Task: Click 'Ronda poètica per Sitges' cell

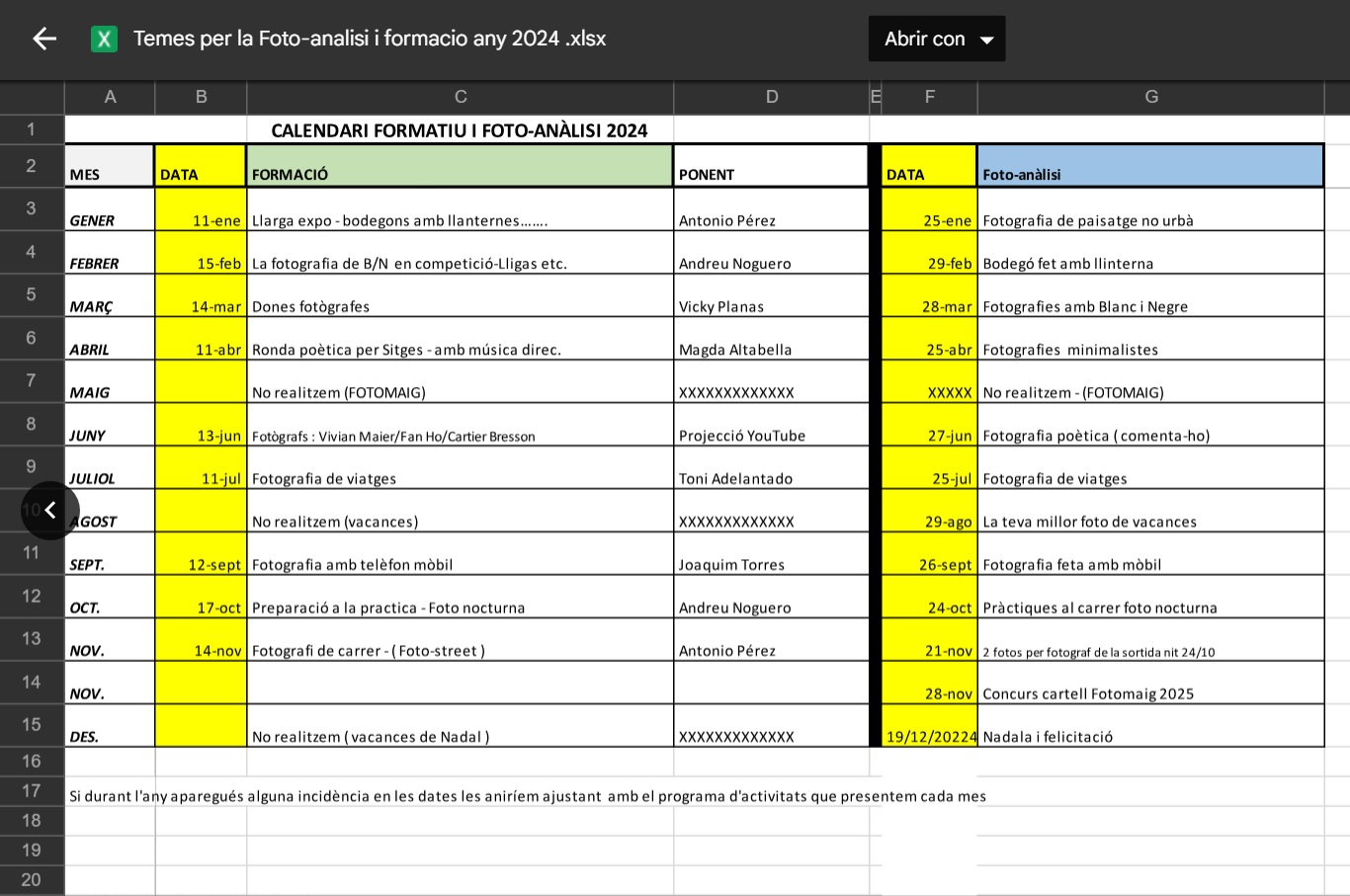Action: click(x=460, y=339)
